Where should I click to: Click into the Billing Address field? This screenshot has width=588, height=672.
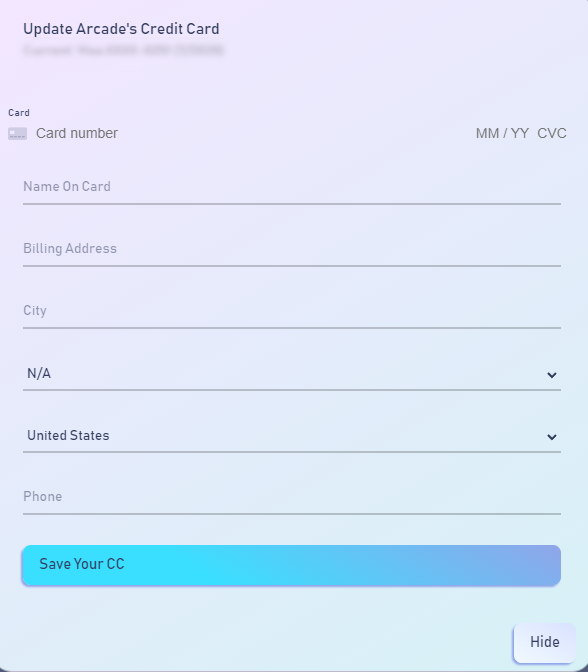(292, 249)
